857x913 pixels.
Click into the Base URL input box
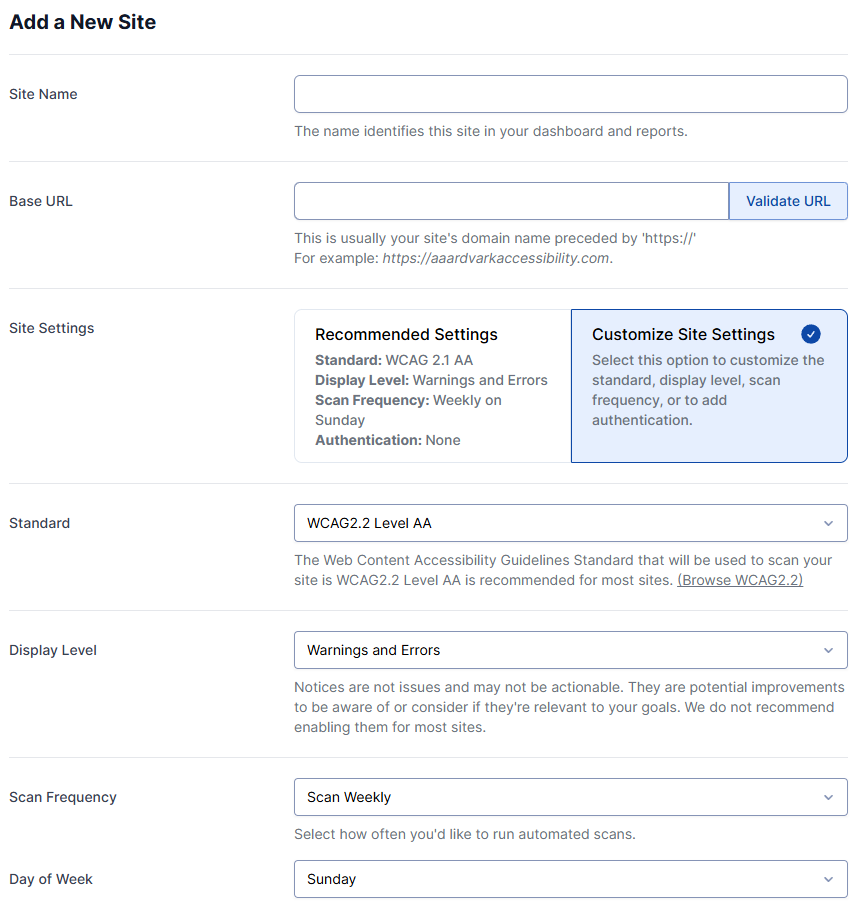tap(511, 201)
